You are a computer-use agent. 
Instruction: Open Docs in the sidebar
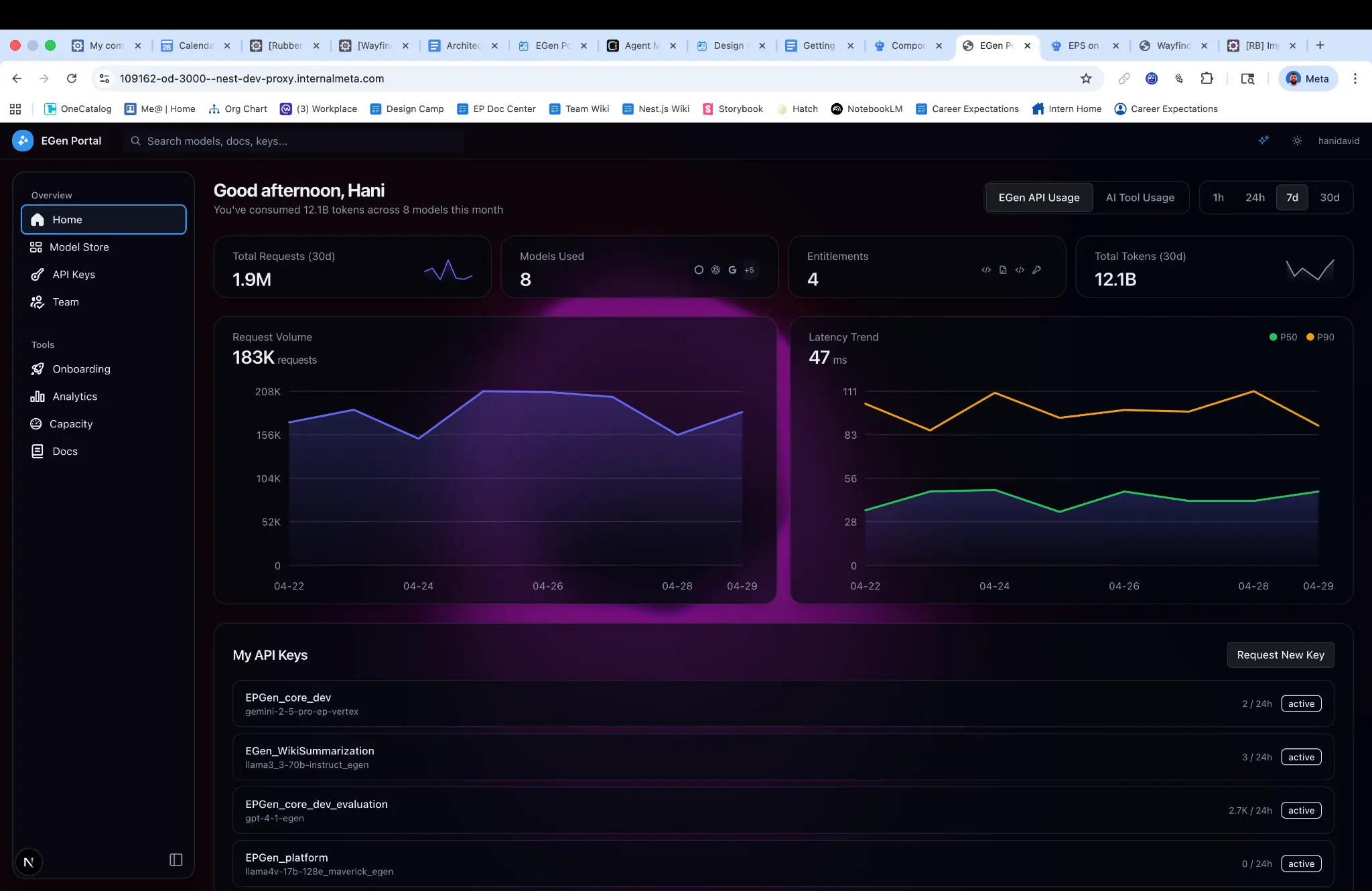(x=104, y=452)
